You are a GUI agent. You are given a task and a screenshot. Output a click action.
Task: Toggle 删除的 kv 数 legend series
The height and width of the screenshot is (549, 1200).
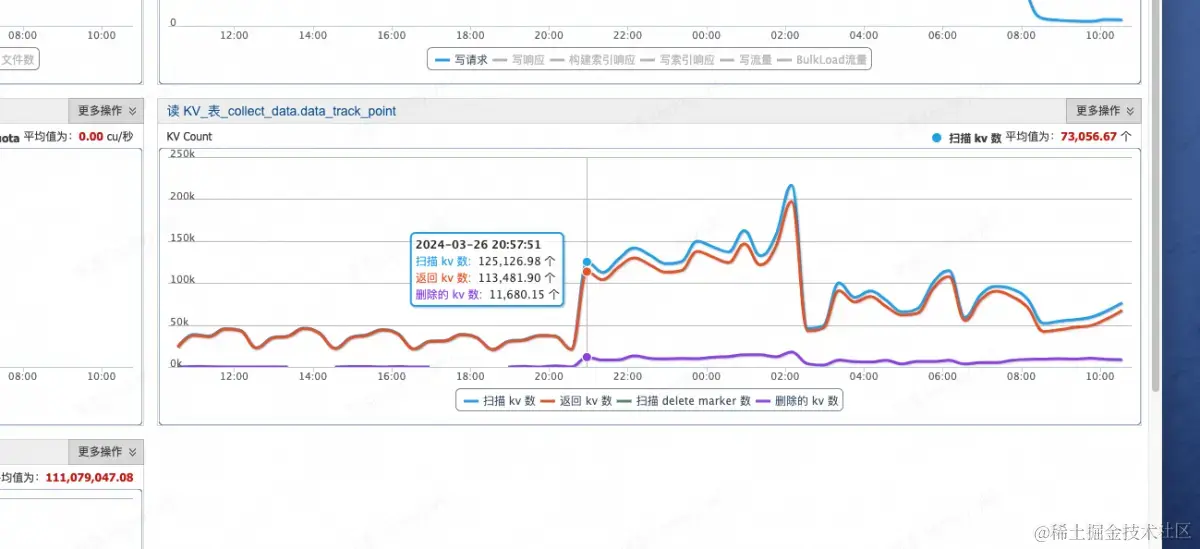(799, 400)
